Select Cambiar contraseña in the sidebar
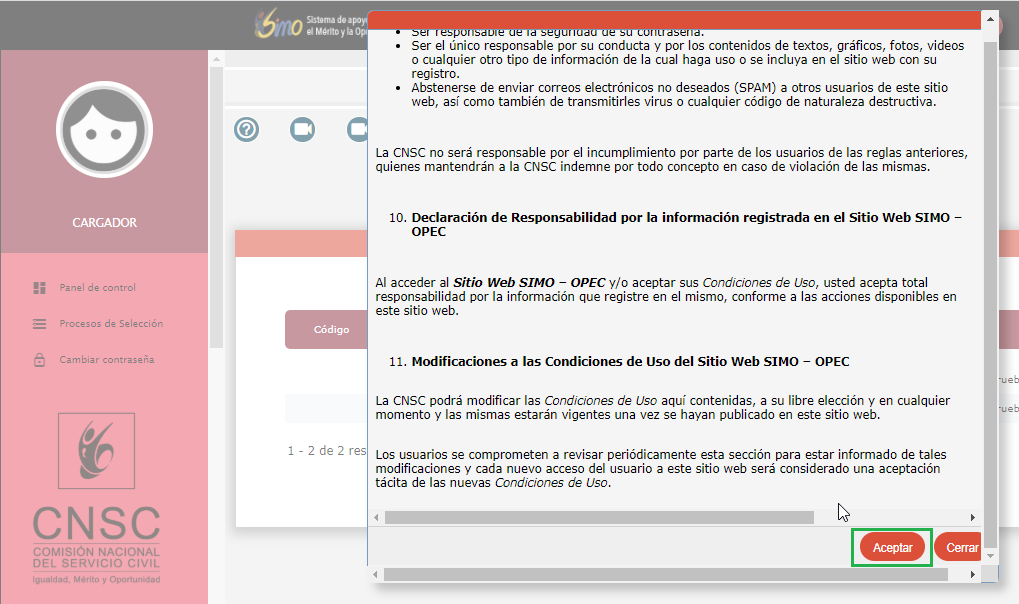 click(x=106, y=360)
